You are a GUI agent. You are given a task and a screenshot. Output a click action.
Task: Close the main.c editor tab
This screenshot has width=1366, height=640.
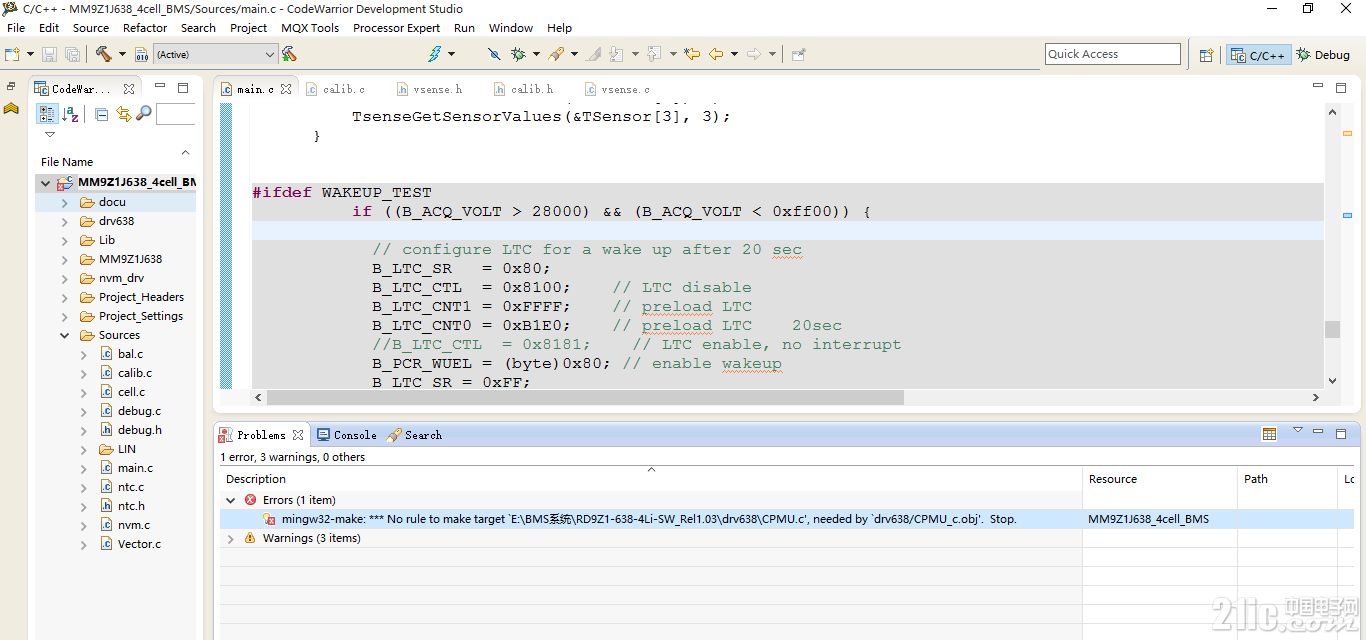click(285, 89)
